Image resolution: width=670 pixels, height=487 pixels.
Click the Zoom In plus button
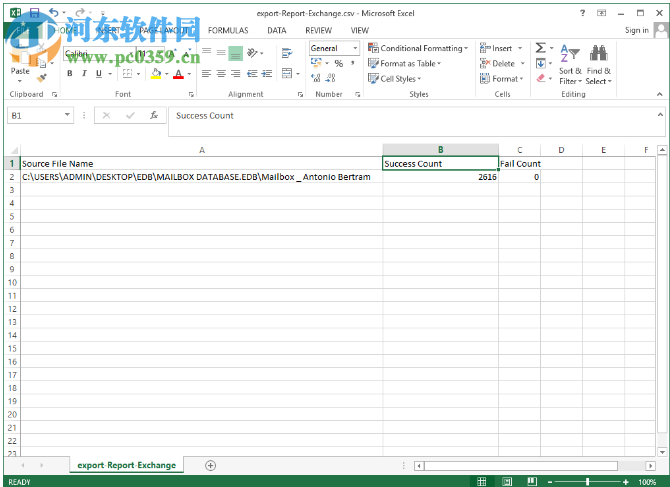point(626,482)
